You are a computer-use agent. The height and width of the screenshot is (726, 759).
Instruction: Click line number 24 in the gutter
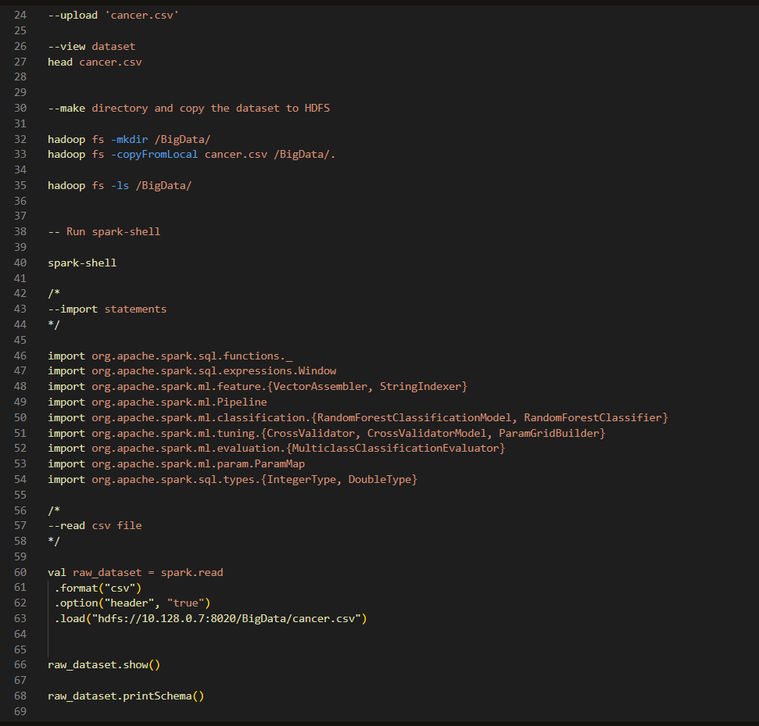21,17
